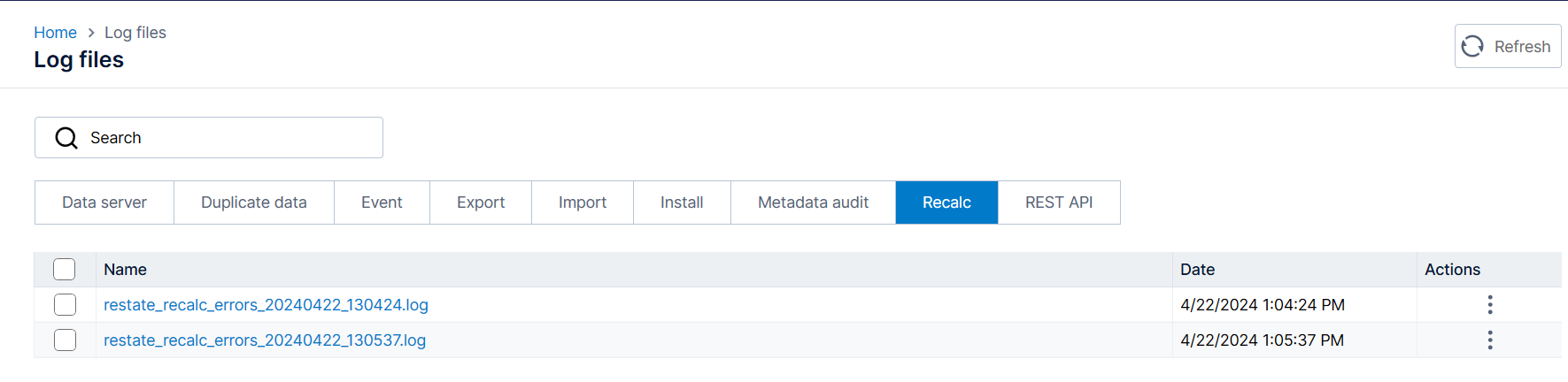Open restate_recalc_errors_20240422_130424.log file link
This screenshot has height=382, width=1568.
click(266, 305)
